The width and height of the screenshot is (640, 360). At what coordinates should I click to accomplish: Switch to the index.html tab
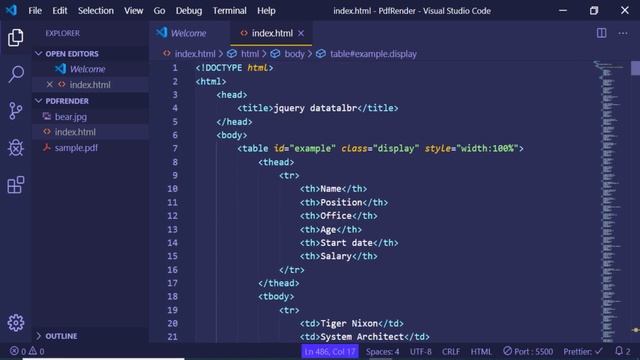[272, 33]
